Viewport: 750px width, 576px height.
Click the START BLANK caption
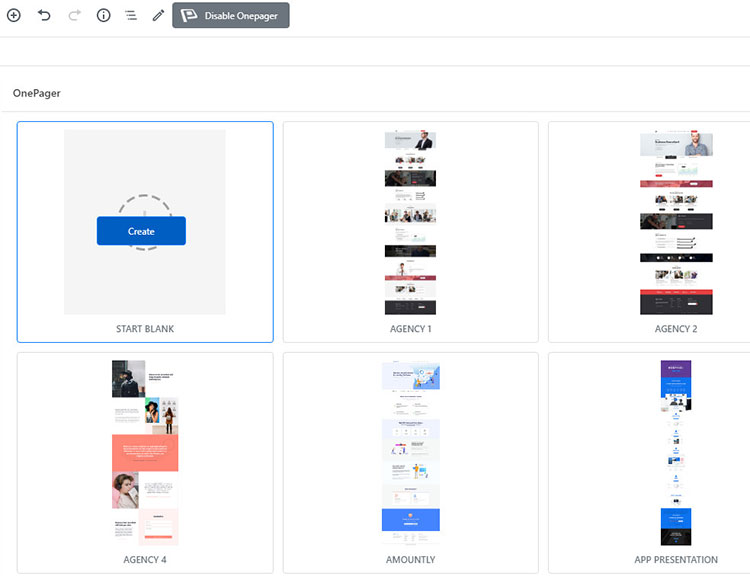(145, 329)
